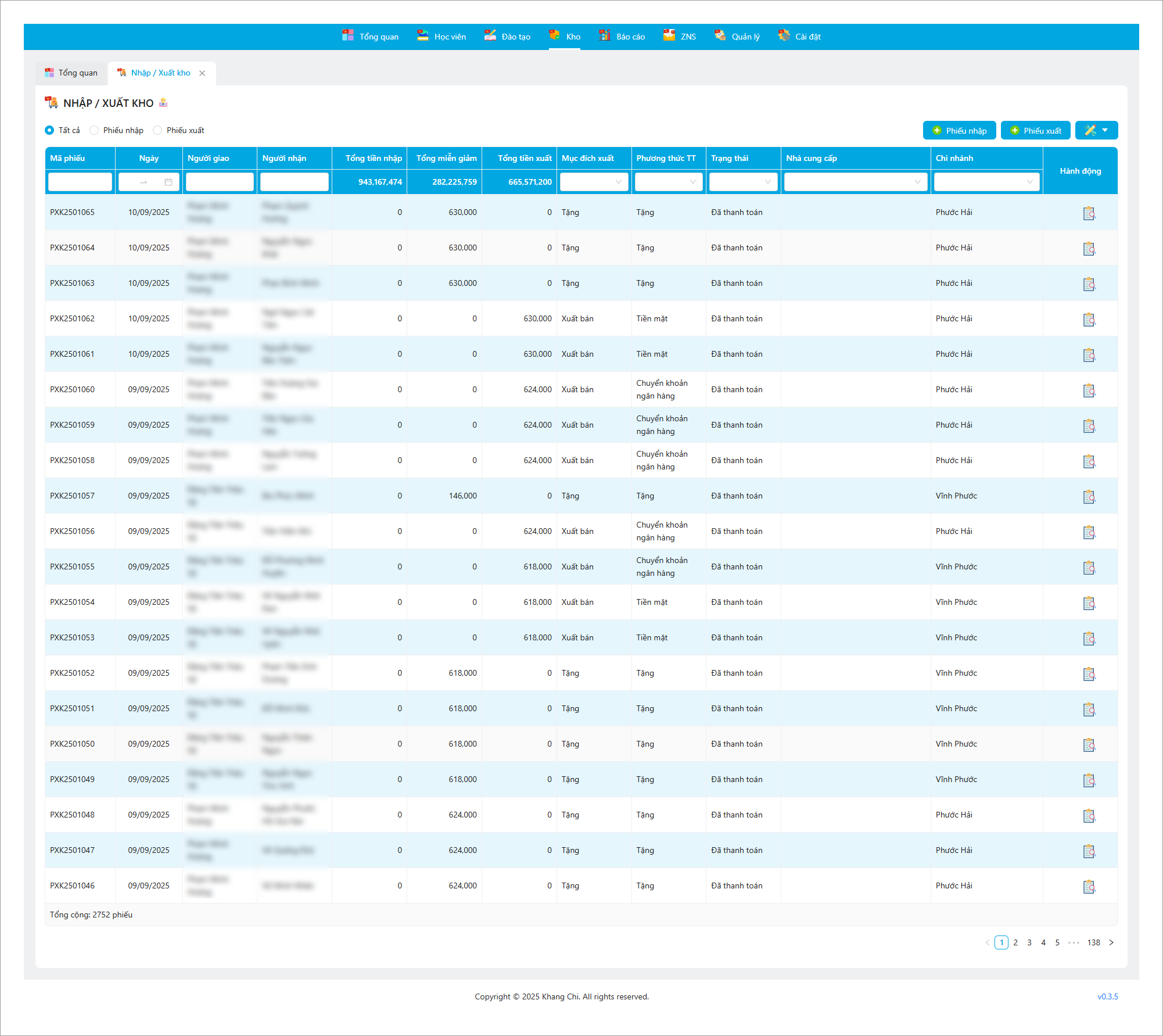Open view icon for PXK2501060 row
Viewport: 1163px width, 1036px height.
[1089, 390]
